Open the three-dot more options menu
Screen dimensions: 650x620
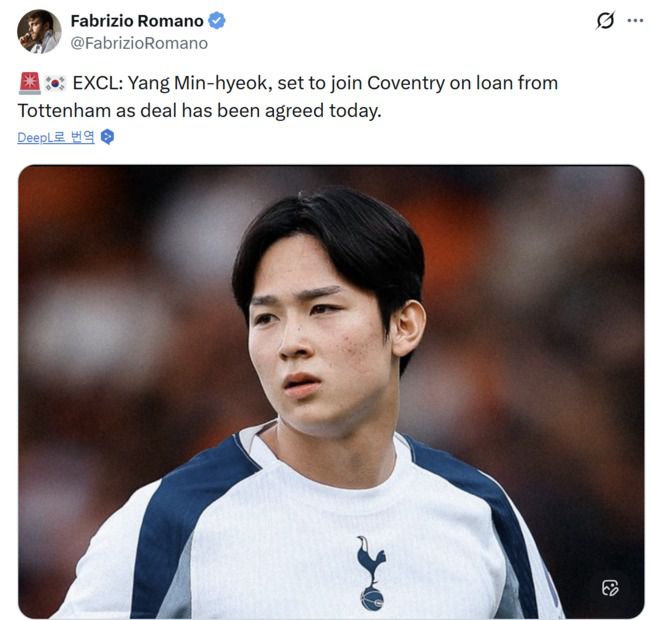tap(635, 21)
